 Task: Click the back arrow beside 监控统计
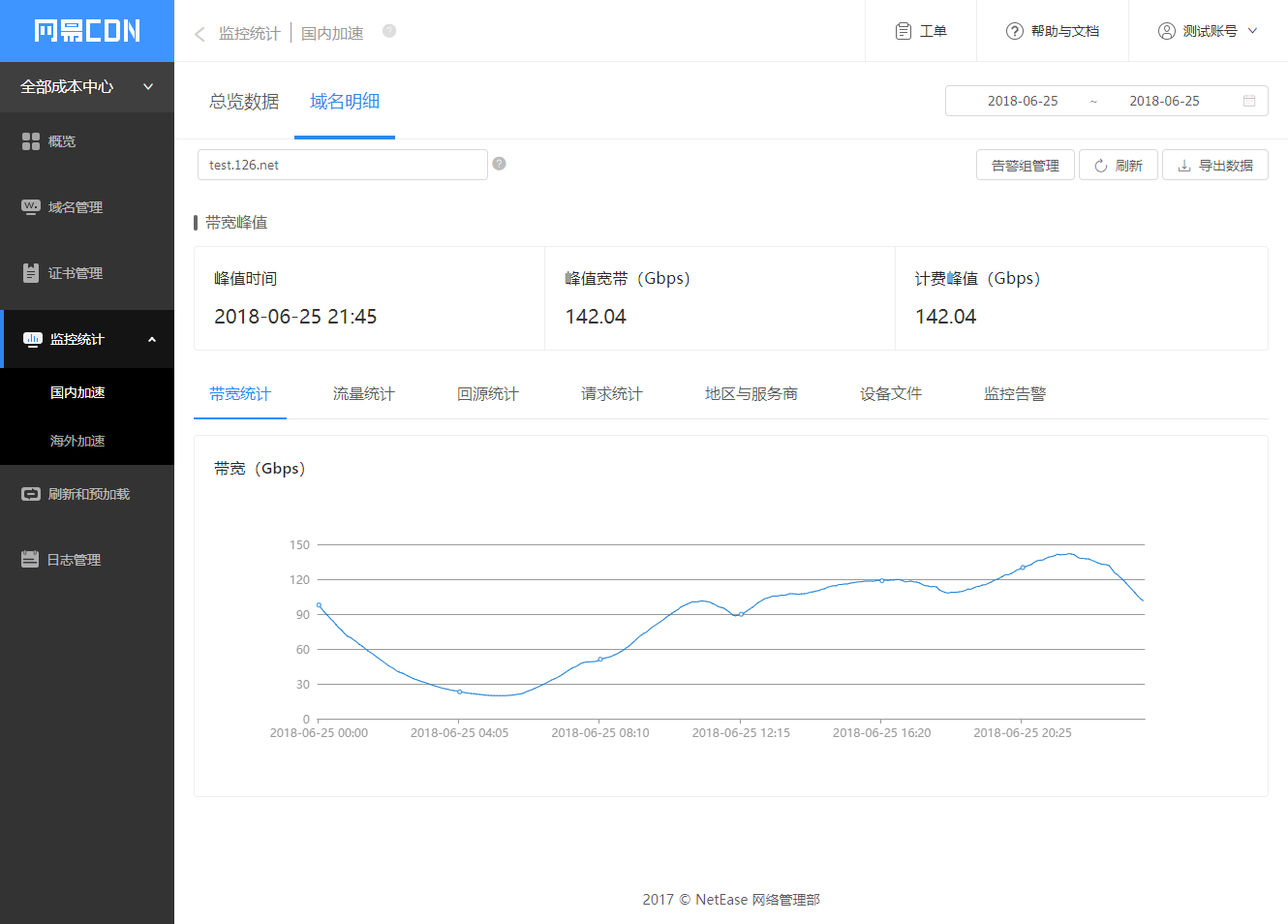(199, 34)
